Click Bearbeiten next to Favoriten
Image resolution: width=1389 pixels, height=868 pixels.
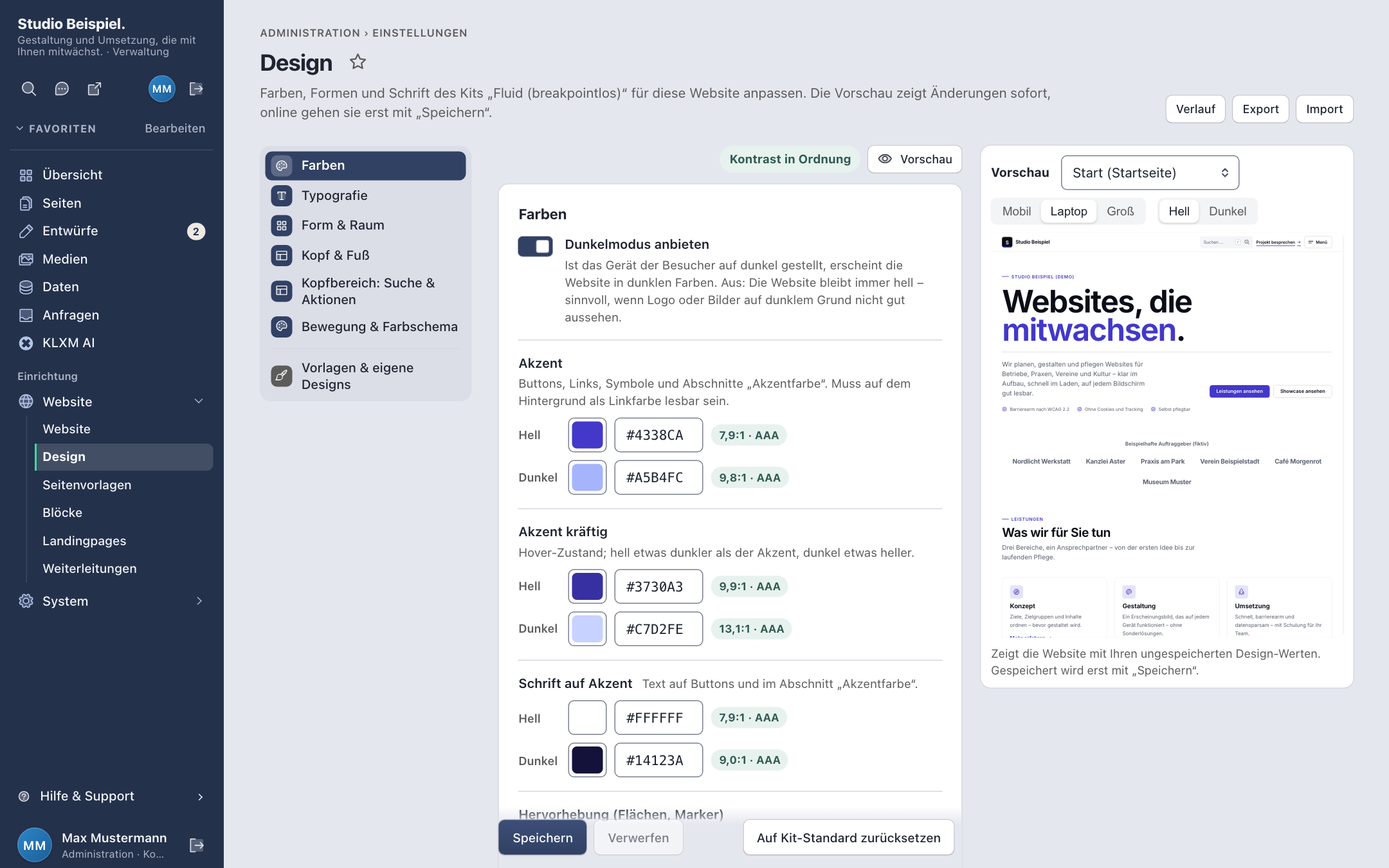[175, 128]
